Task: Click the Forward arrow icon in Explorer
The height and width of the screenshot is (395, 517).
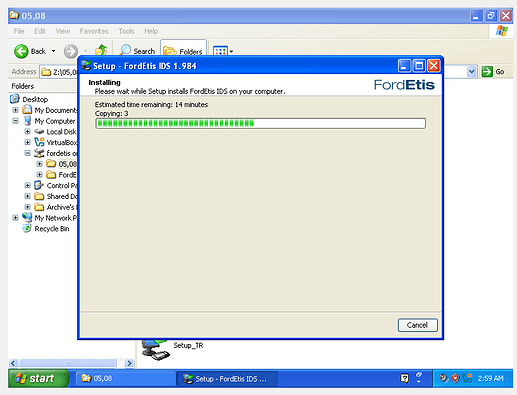Action: click(x=71, y=51)
